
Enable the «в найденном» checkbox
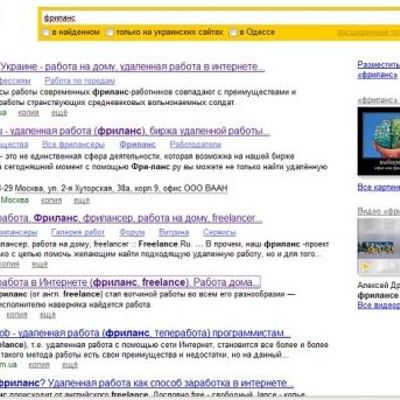[x=45, y=32]
